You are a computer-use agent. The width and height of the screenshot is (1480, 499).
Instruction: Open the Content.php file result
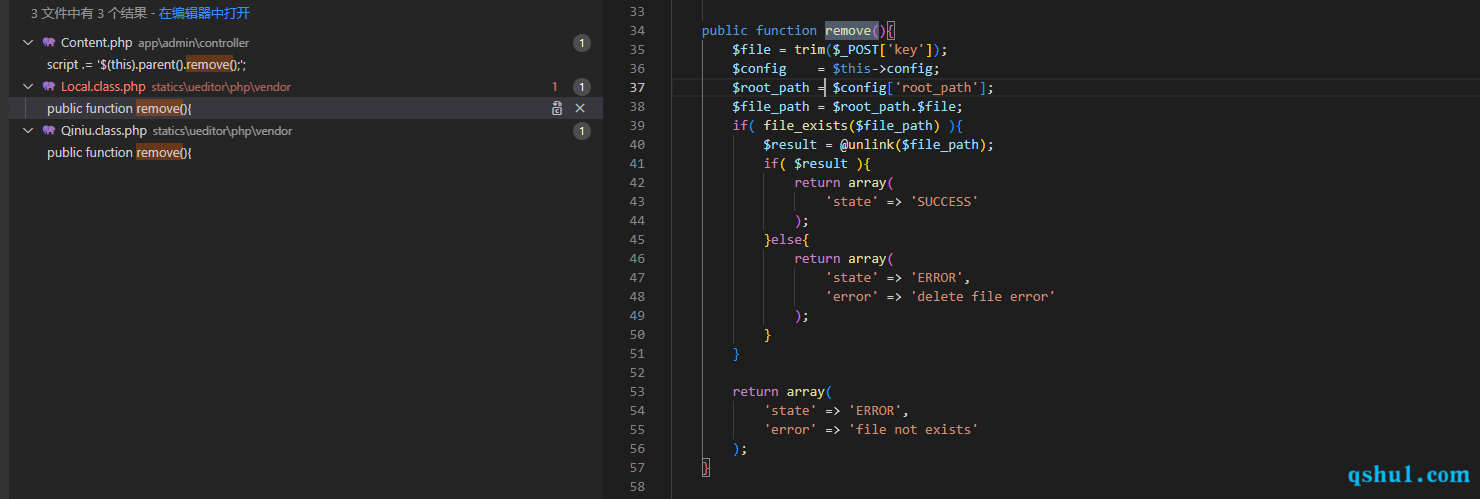[x=97, y=43]
